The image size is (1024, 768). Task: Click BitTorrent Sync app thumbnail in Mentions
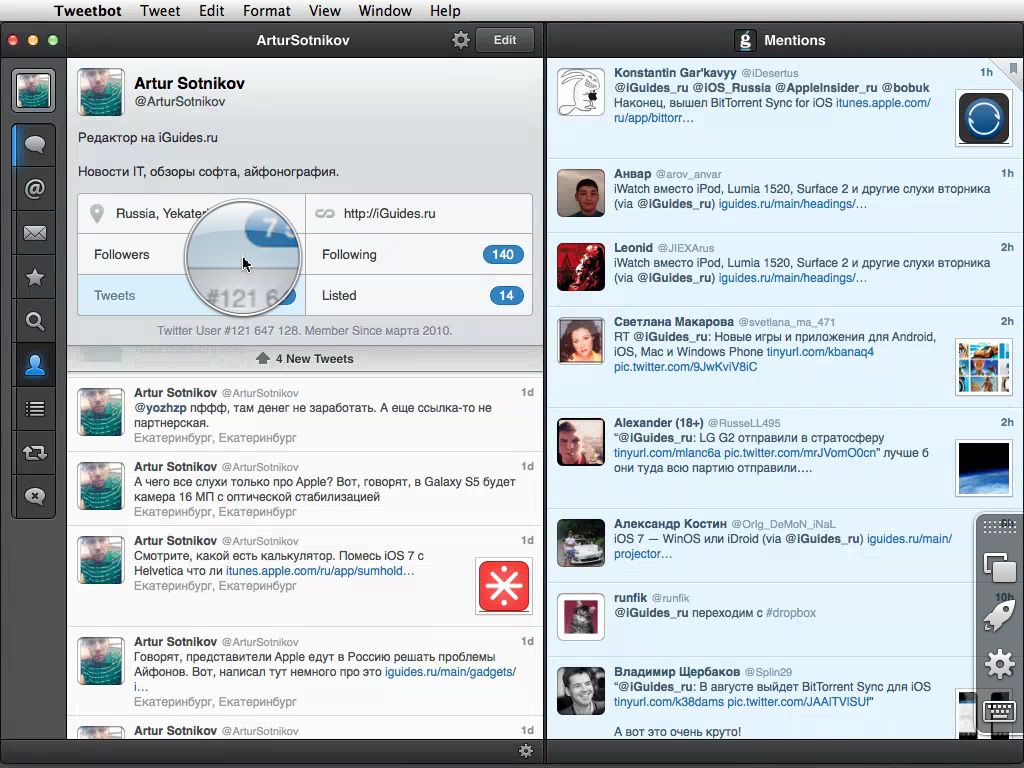(x=983, y=118)
